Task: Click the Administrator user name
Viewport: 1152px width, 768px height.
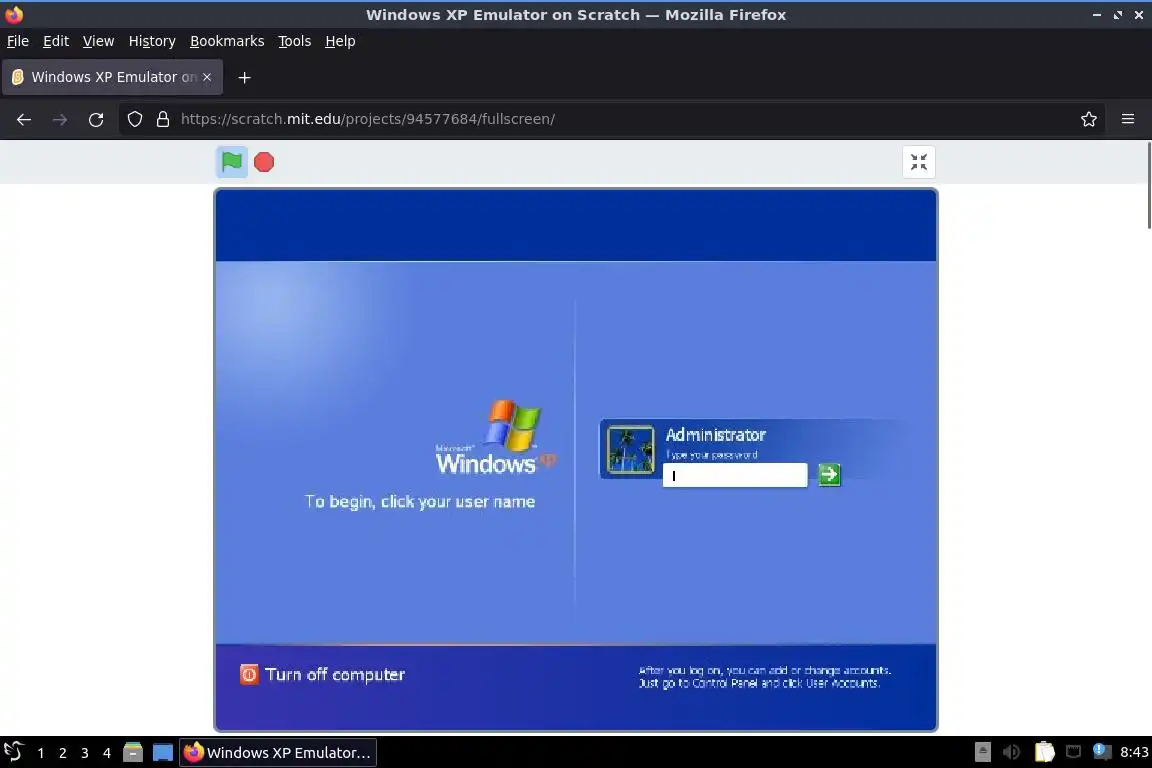Action: (x=716, y=435)
